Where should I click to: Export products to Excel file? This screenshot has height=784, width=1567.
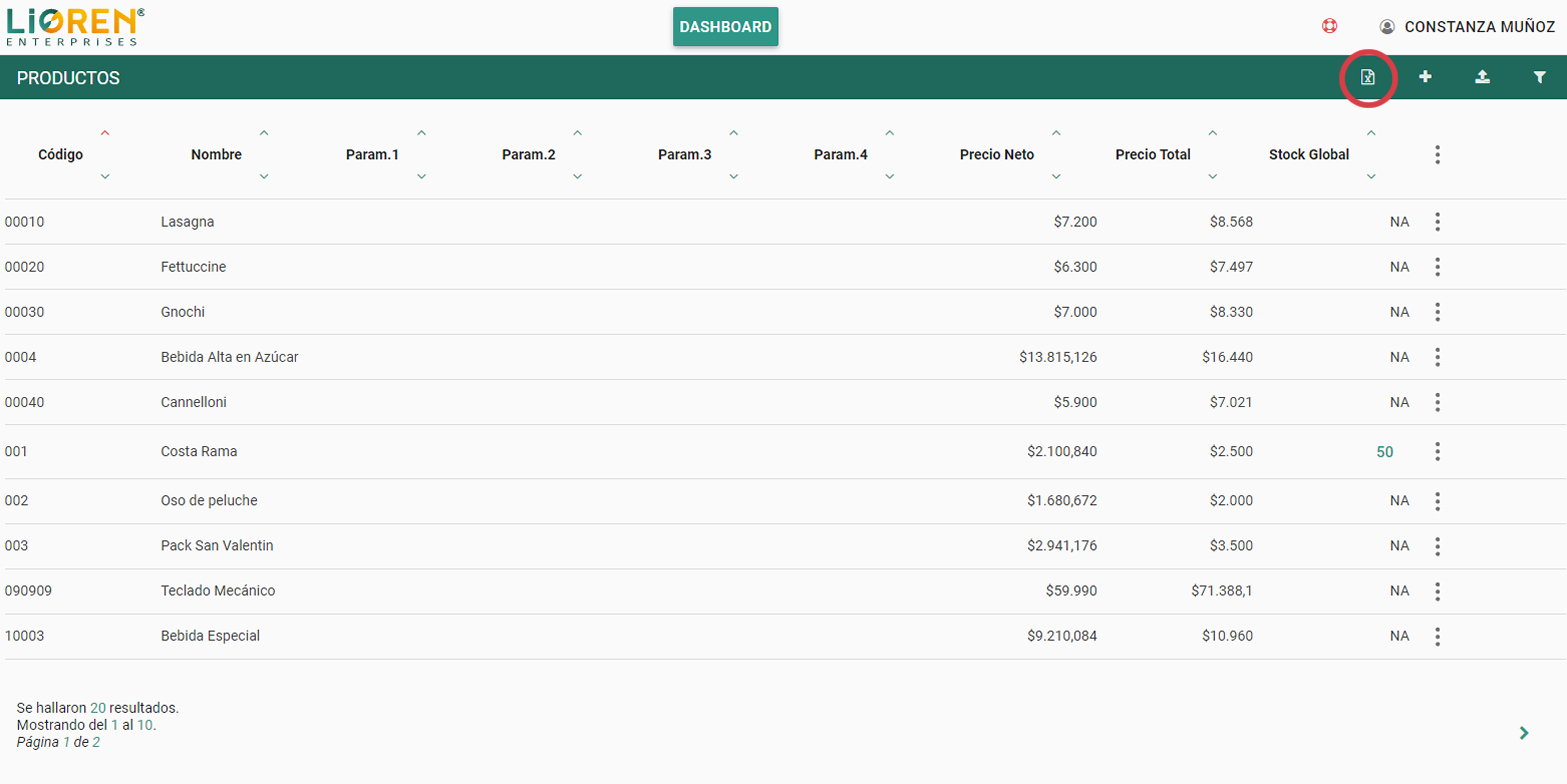coord(1368,77)
